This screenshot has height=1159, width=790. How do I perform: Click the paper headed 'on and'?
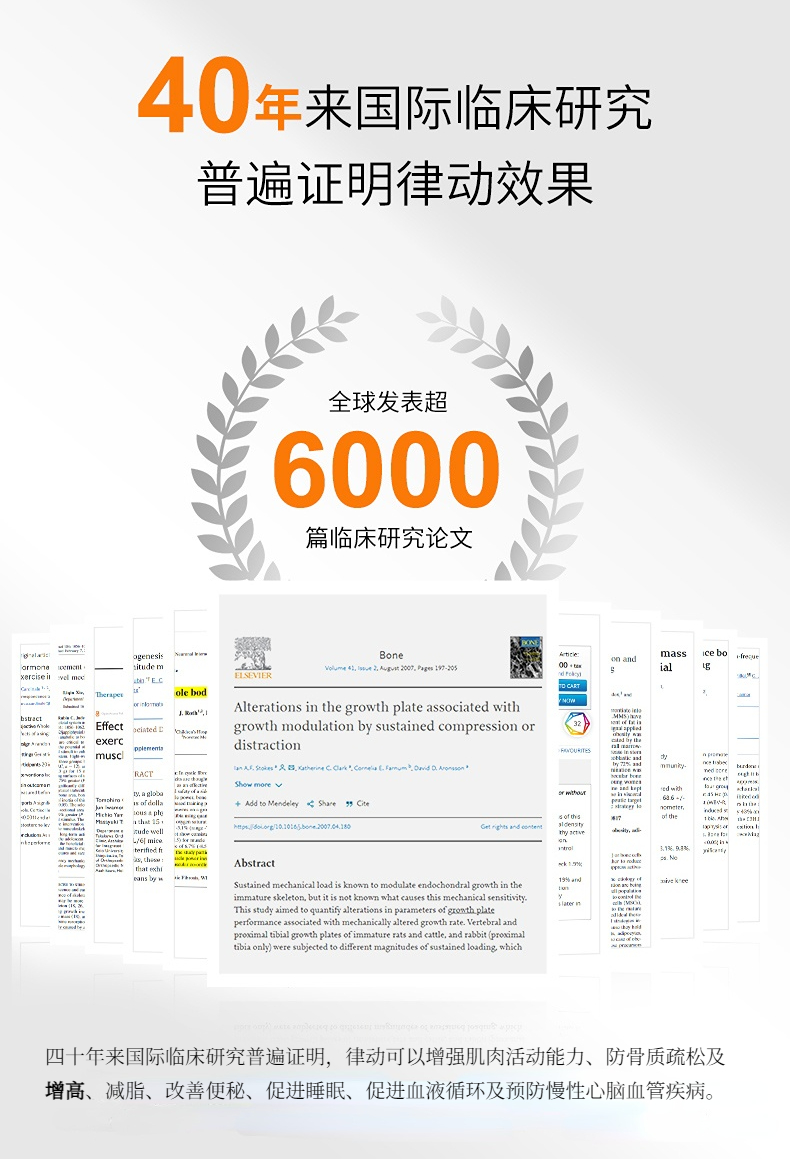tap(624, 659)
